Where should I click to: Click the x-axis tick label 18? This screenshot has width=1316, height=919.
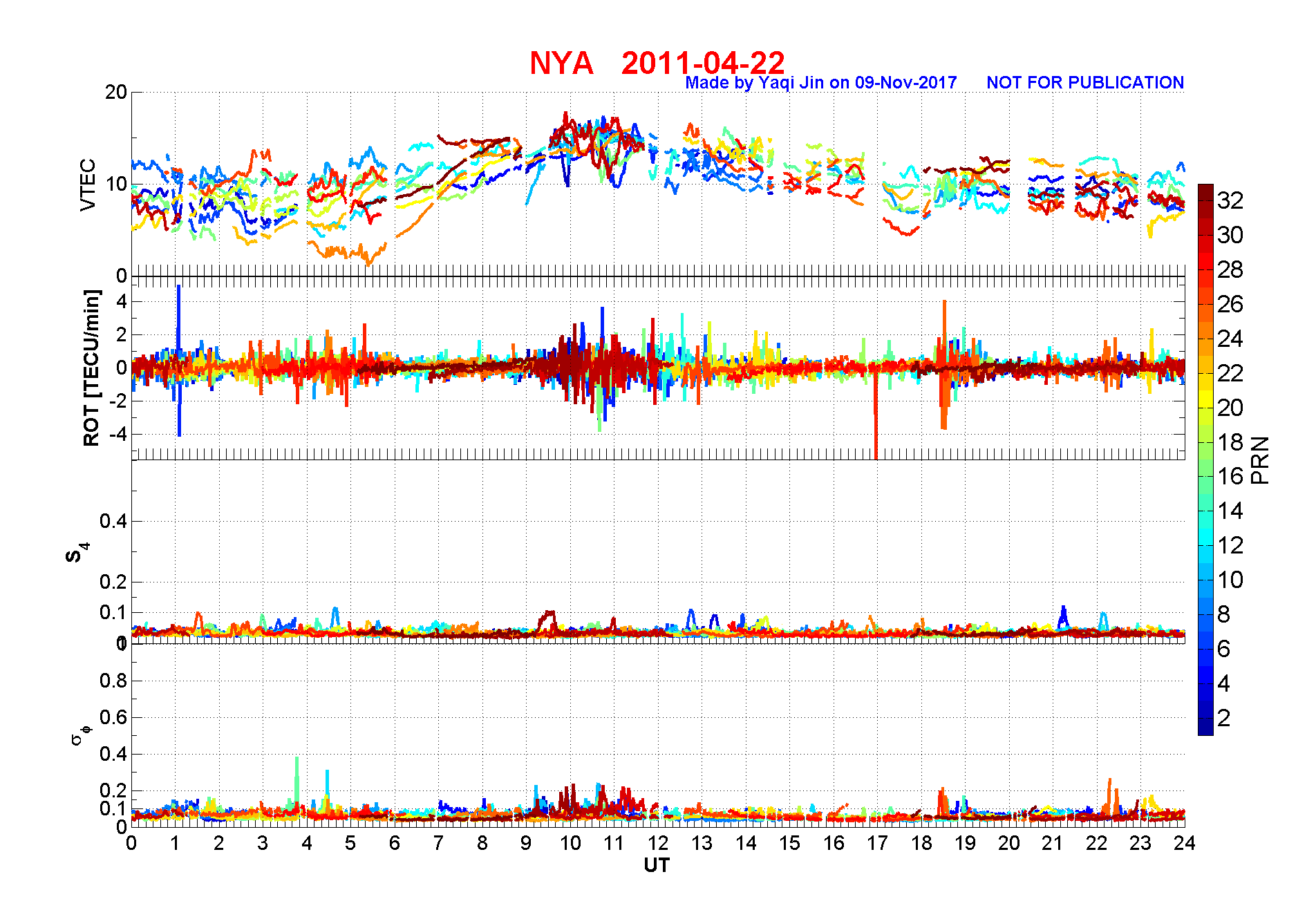921,843
